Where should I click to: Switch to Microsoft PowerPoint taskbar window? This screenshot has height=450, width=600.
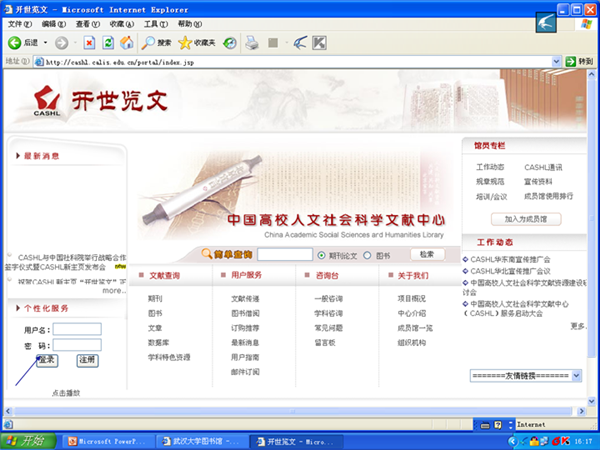[107, 442]
